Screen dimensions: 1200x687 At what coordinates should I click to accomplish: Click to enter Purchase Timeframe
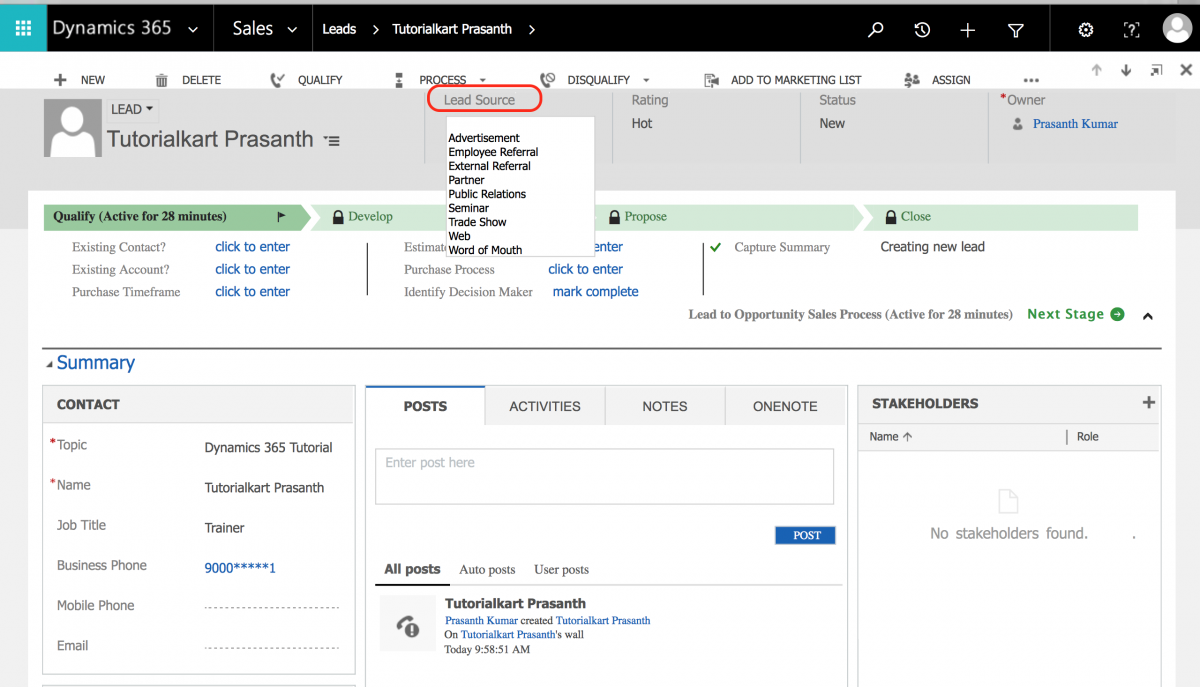tap(252, 292)
